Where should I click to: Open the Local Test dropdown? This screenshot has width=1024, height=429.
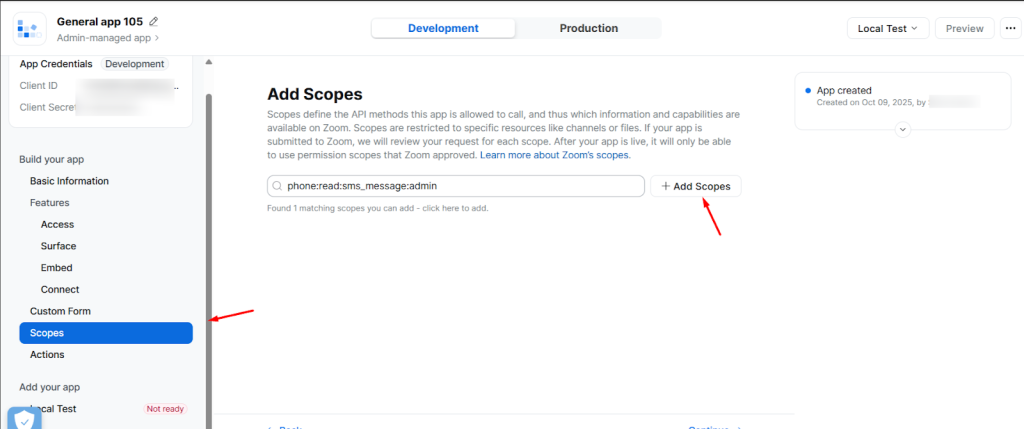point(888,28)
